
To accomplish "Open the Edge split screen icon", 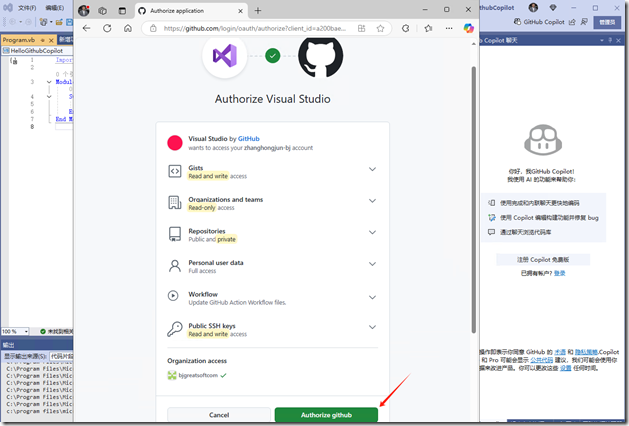I will [361, 28].
